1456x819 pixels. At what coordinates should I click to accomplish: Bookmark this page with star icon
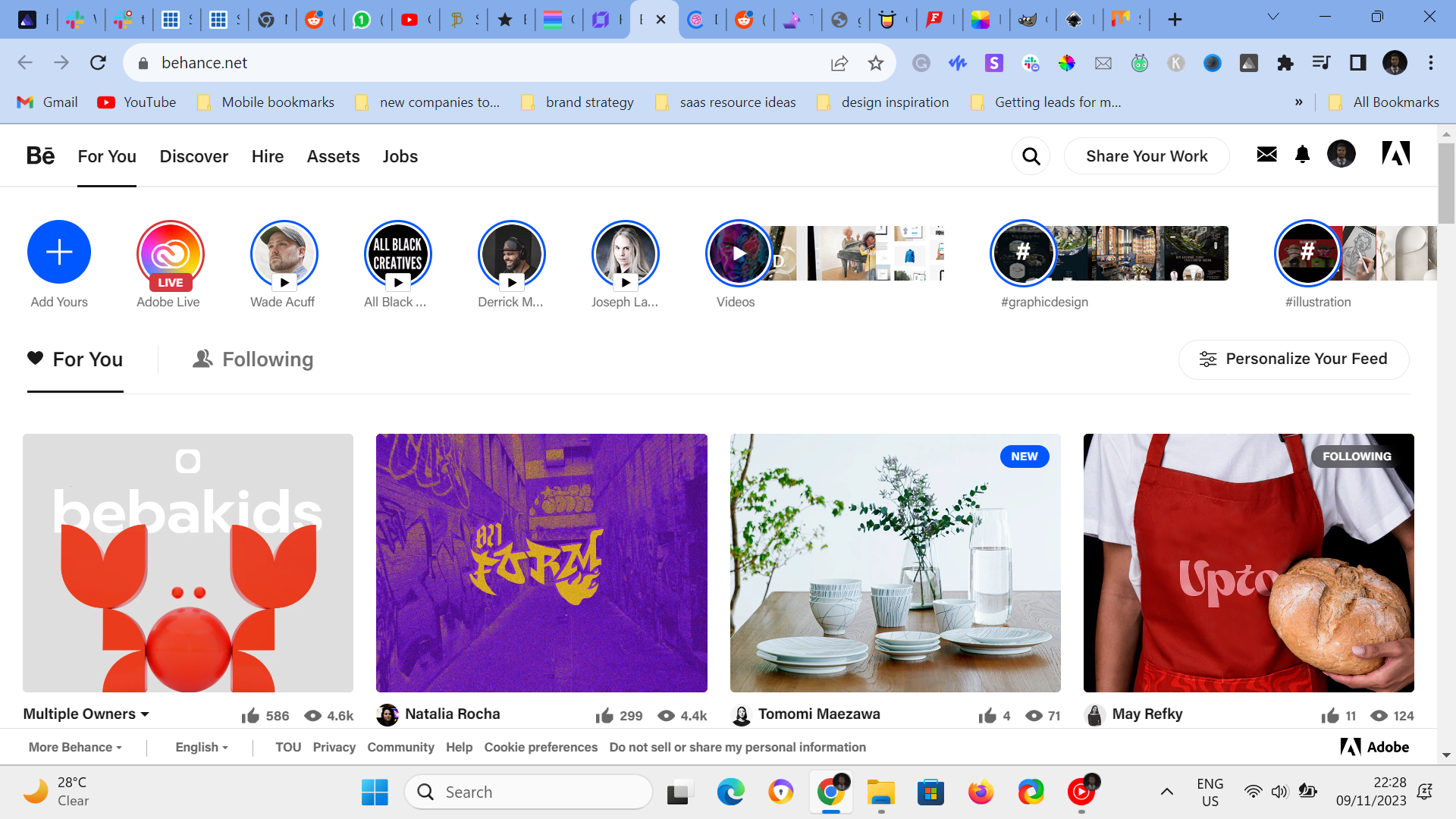875,63
